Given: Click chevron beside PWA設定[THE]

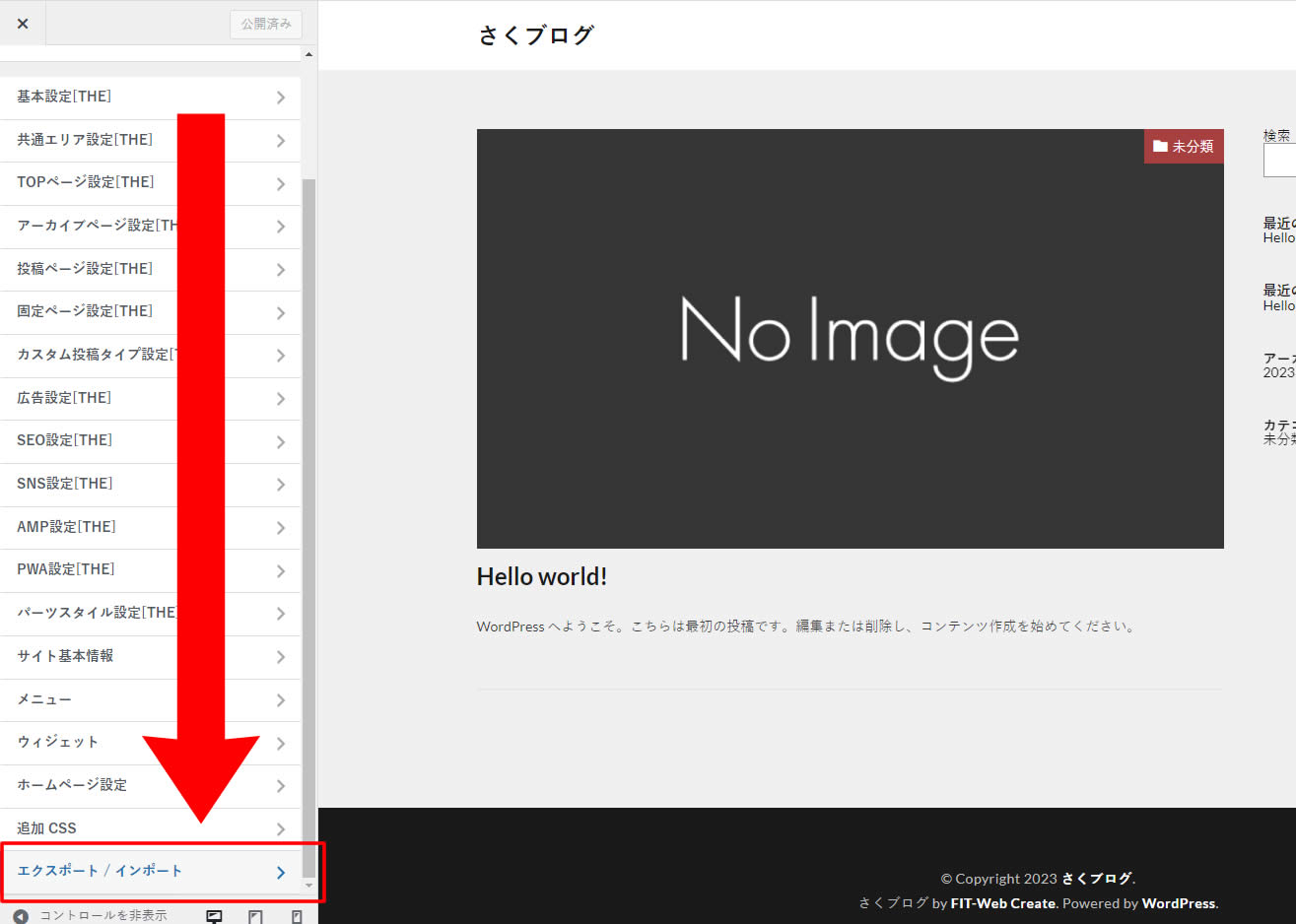Looking at the screenshot, I should click(281, 571).
